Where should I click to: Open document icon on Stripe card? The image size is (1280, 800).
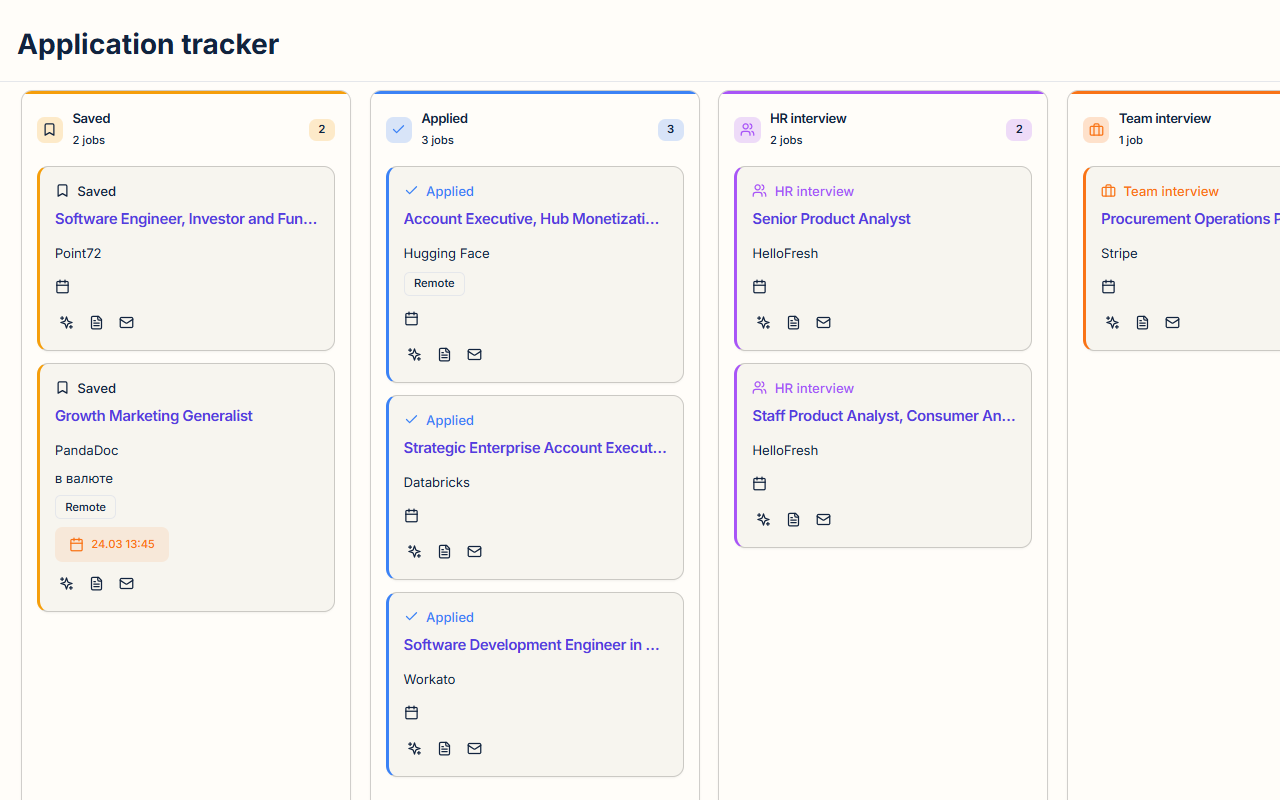(x=1142, y=322)
